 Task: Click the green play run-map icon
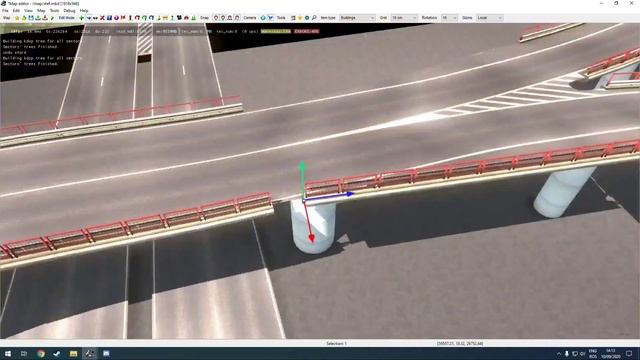pyautogui.click(x=52, y=18)
